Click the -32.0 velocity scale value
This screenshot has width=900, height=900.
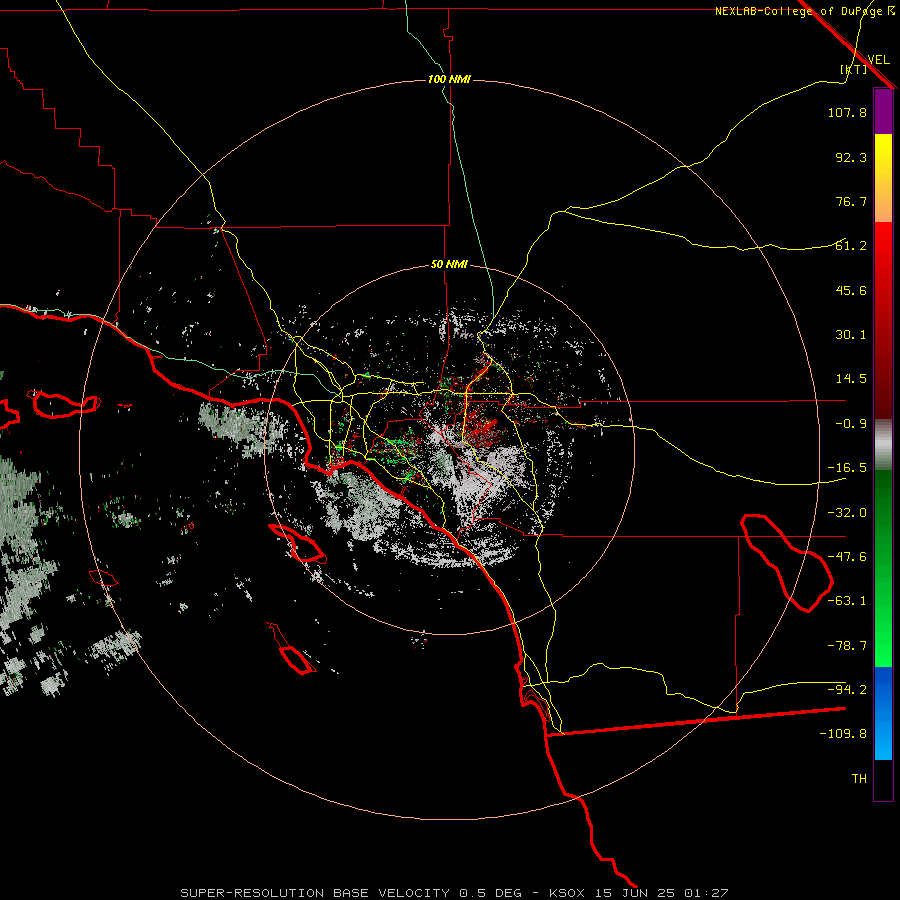(x=847, y=513)
